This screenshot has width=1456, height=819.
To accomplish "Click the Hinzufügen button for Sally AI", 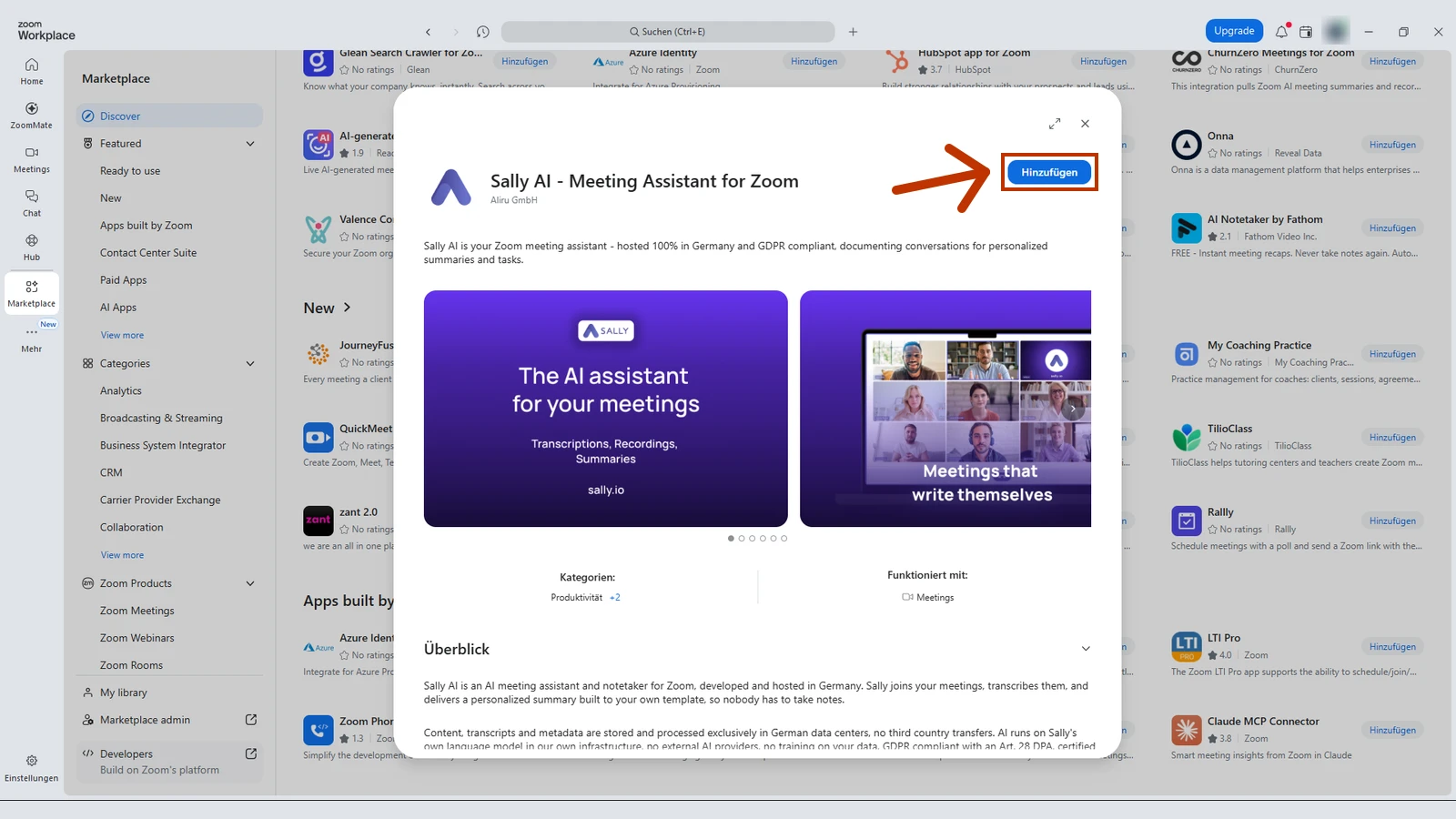I will (x=1049, y=172).
